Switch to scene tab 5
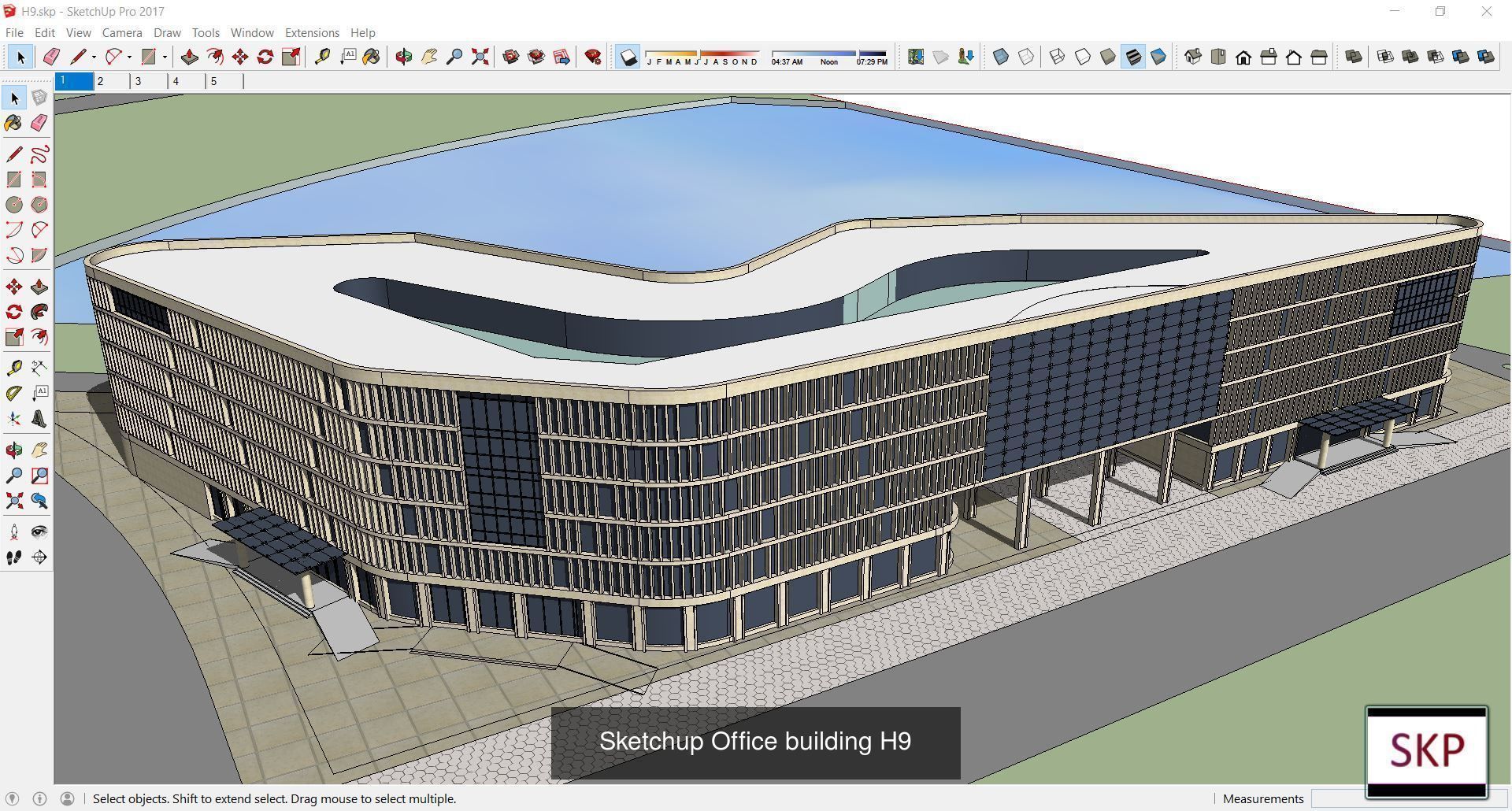The image size is (1512, 811). pos(224,81)
